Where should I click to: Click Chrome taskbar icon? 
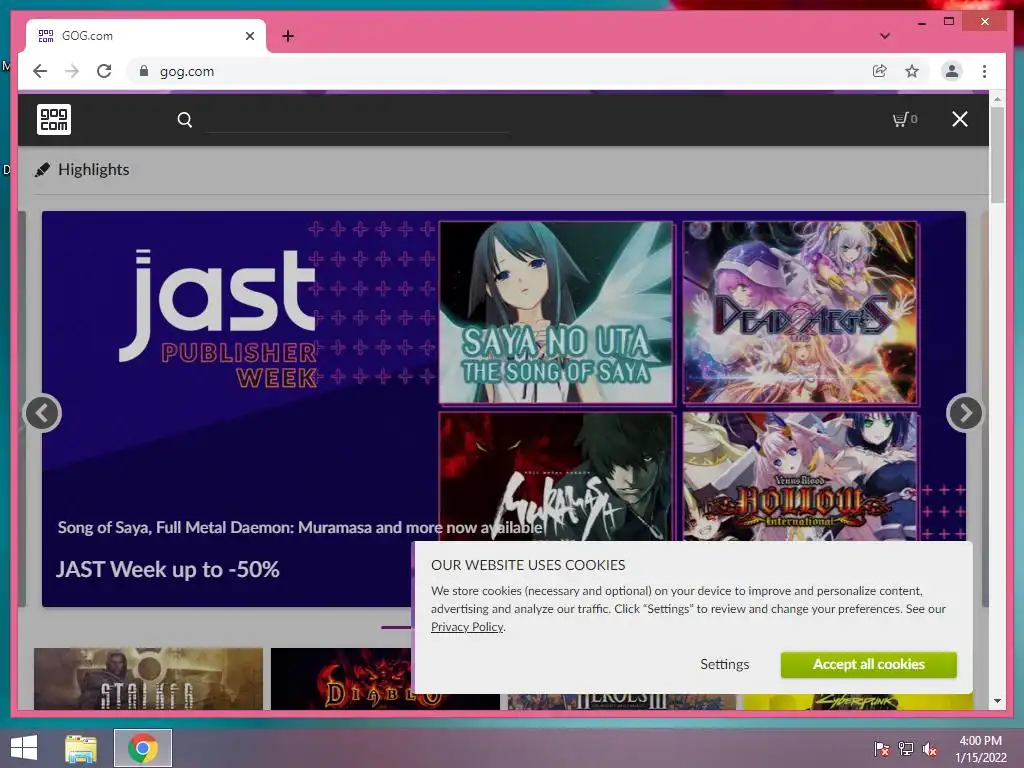tap(143, 748)
